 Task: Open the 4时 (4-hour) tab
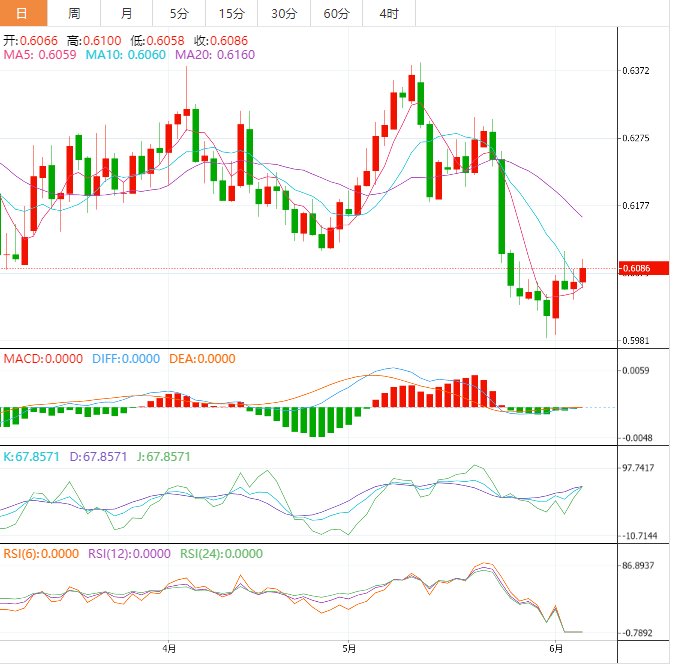(x=388, y=13)
